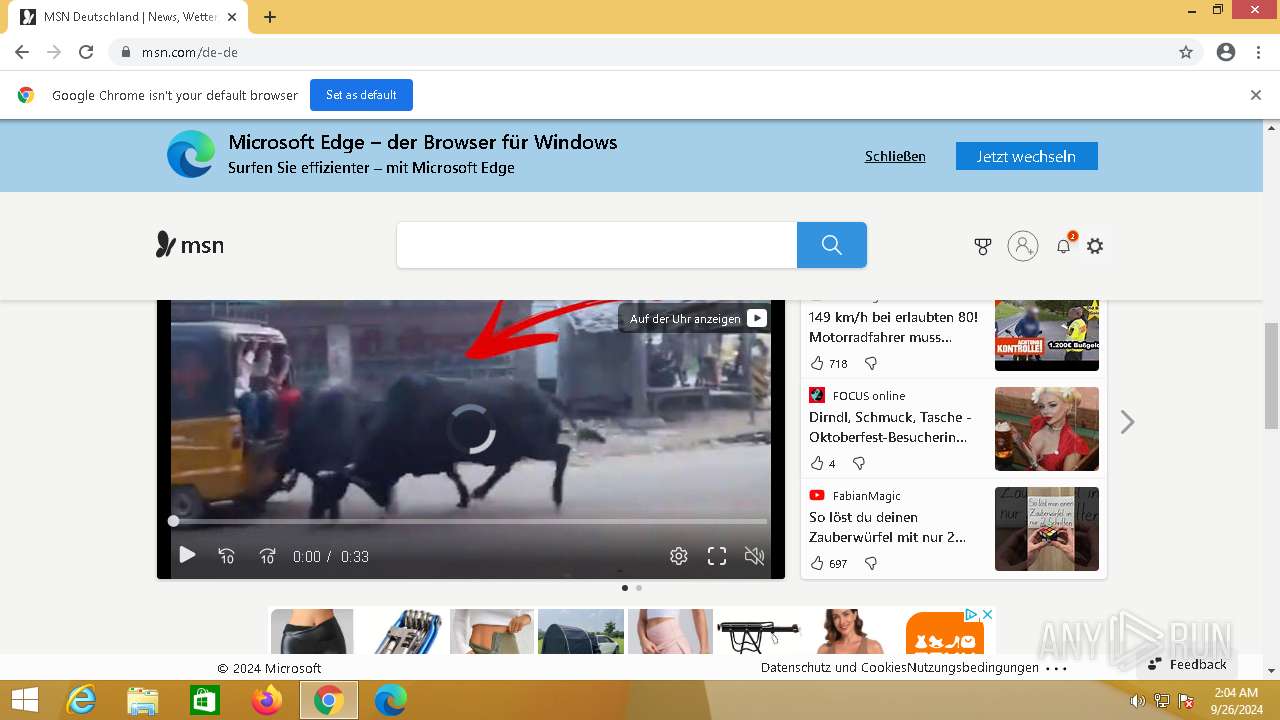This screenshot has width=1280, height=720.
Task: Set Chrome as default browser
Action: pos(361,95)
